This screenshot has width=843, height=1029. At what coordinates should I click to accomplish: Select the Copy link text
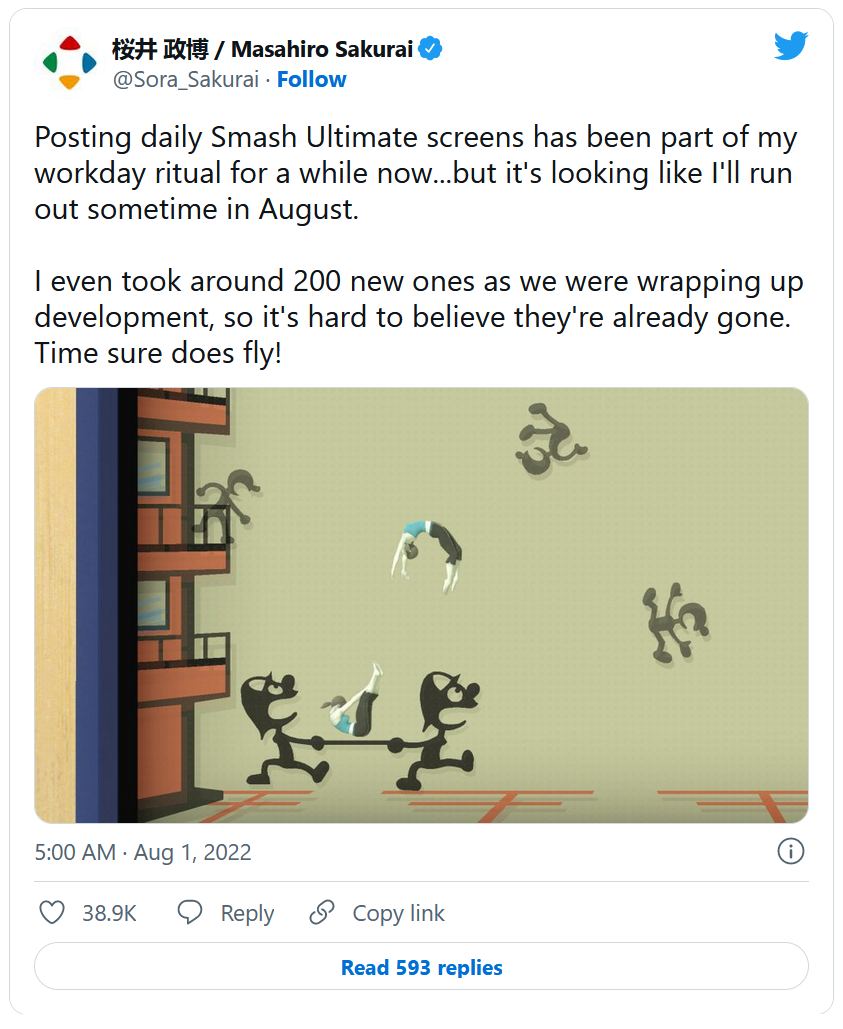(398, 914)
